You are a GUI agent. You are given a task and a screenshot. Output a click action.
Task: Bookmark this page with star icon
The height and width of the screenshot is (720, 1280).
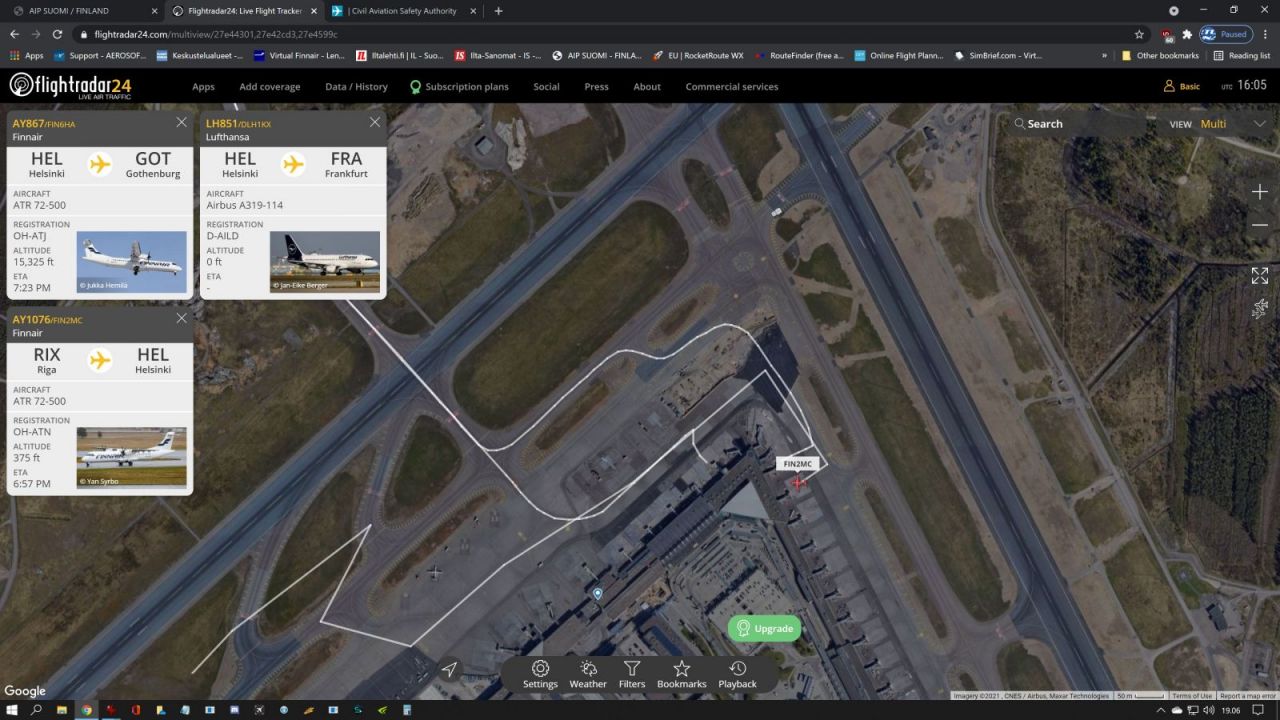coord(1139,34)
